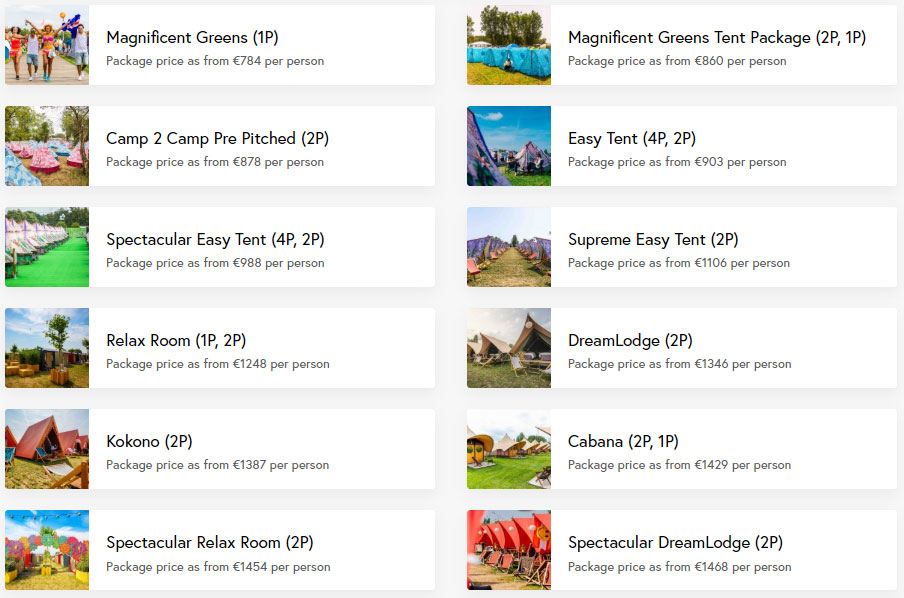Open the Magnificent Greens (1P) package
Image resolution: width=904 pixels, height=598 pixels.
tap(220, 45)
